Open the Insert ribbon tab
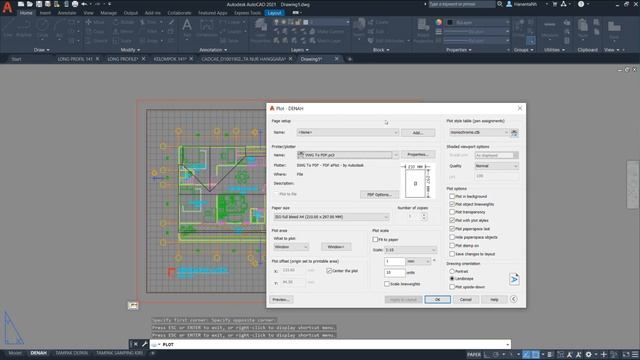640x360 pixels. point(45,13)
